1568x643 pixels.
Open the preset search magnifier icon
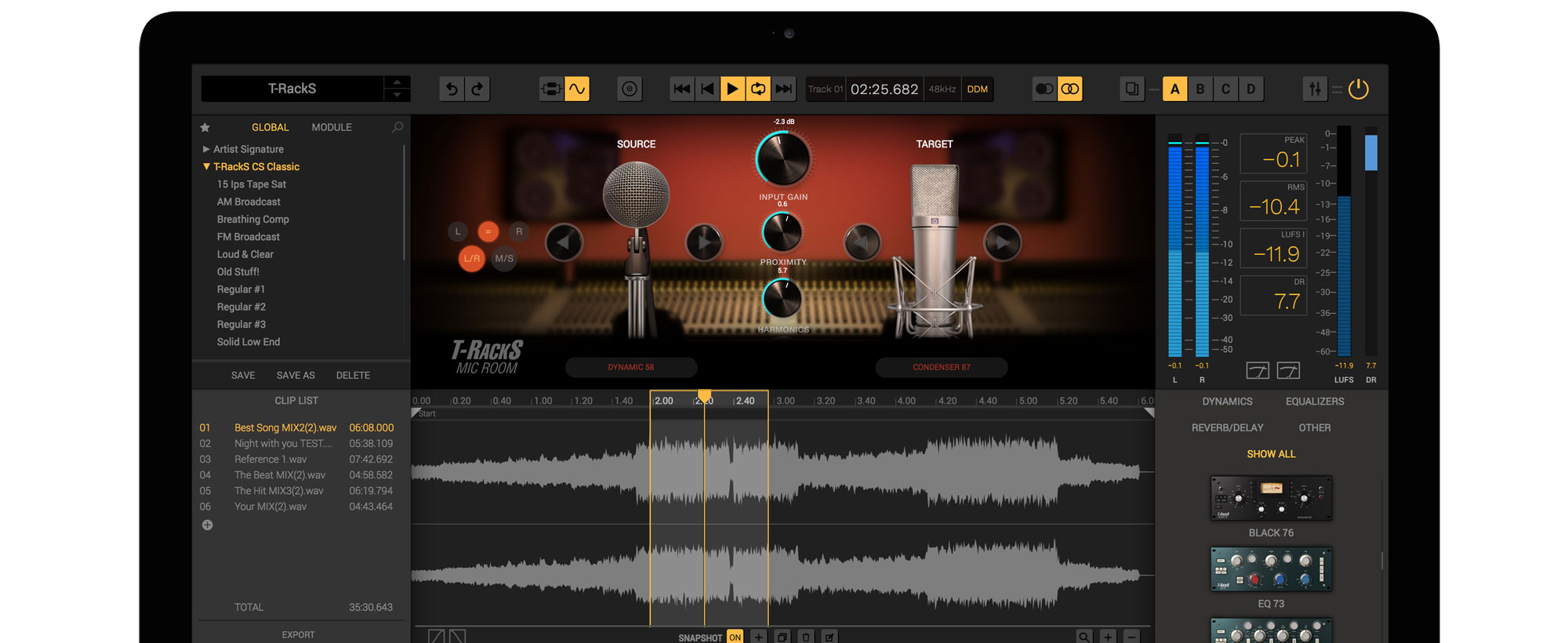pos(397,127)
